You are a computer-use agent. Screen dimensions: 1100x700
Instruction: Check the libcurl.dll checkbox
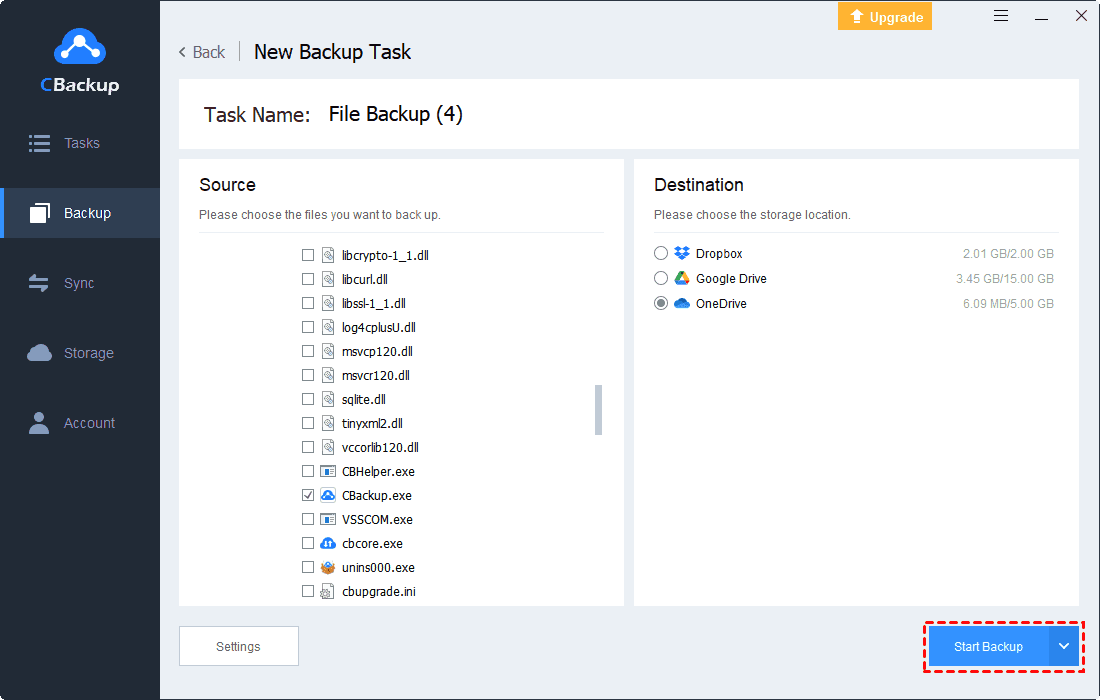pyautogui.click(x=308, y=280)
